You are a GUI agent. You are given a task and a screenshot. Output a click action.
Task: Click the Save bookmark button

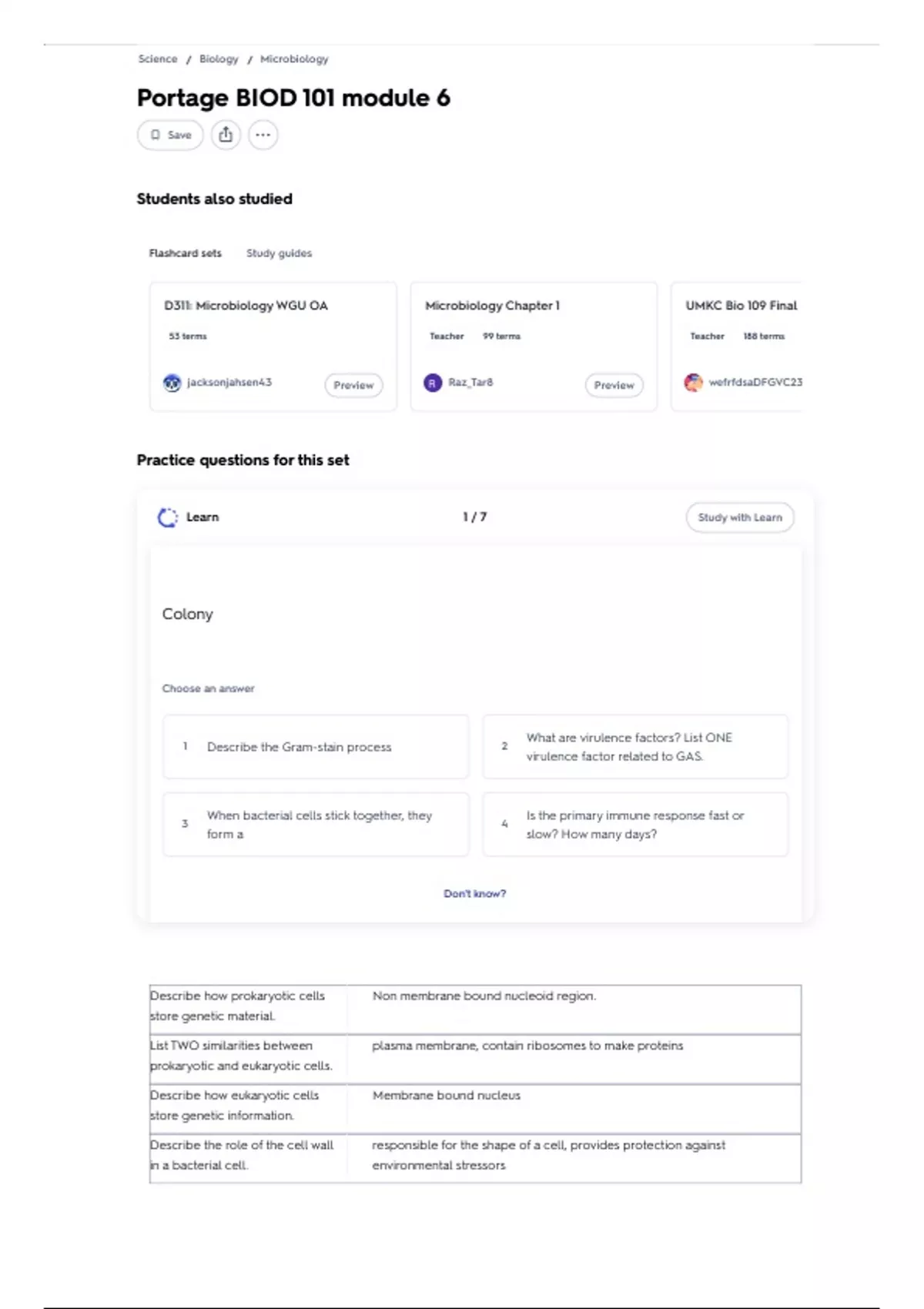click(170, 135)
